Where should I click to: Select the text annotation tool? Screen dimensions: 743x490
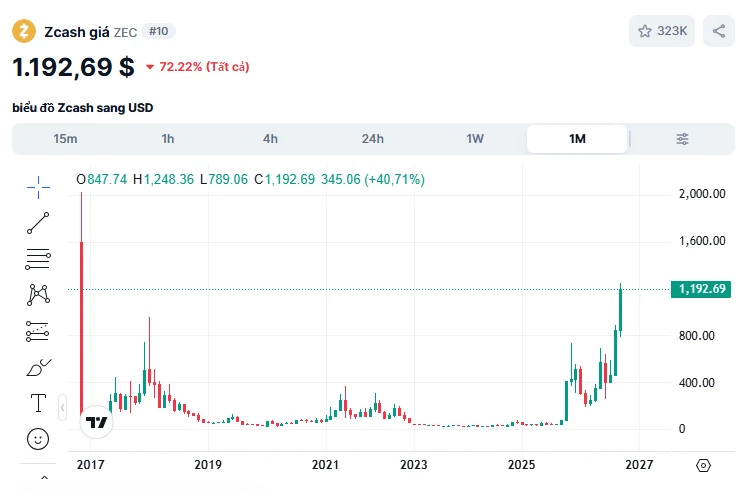click(38, 403)
